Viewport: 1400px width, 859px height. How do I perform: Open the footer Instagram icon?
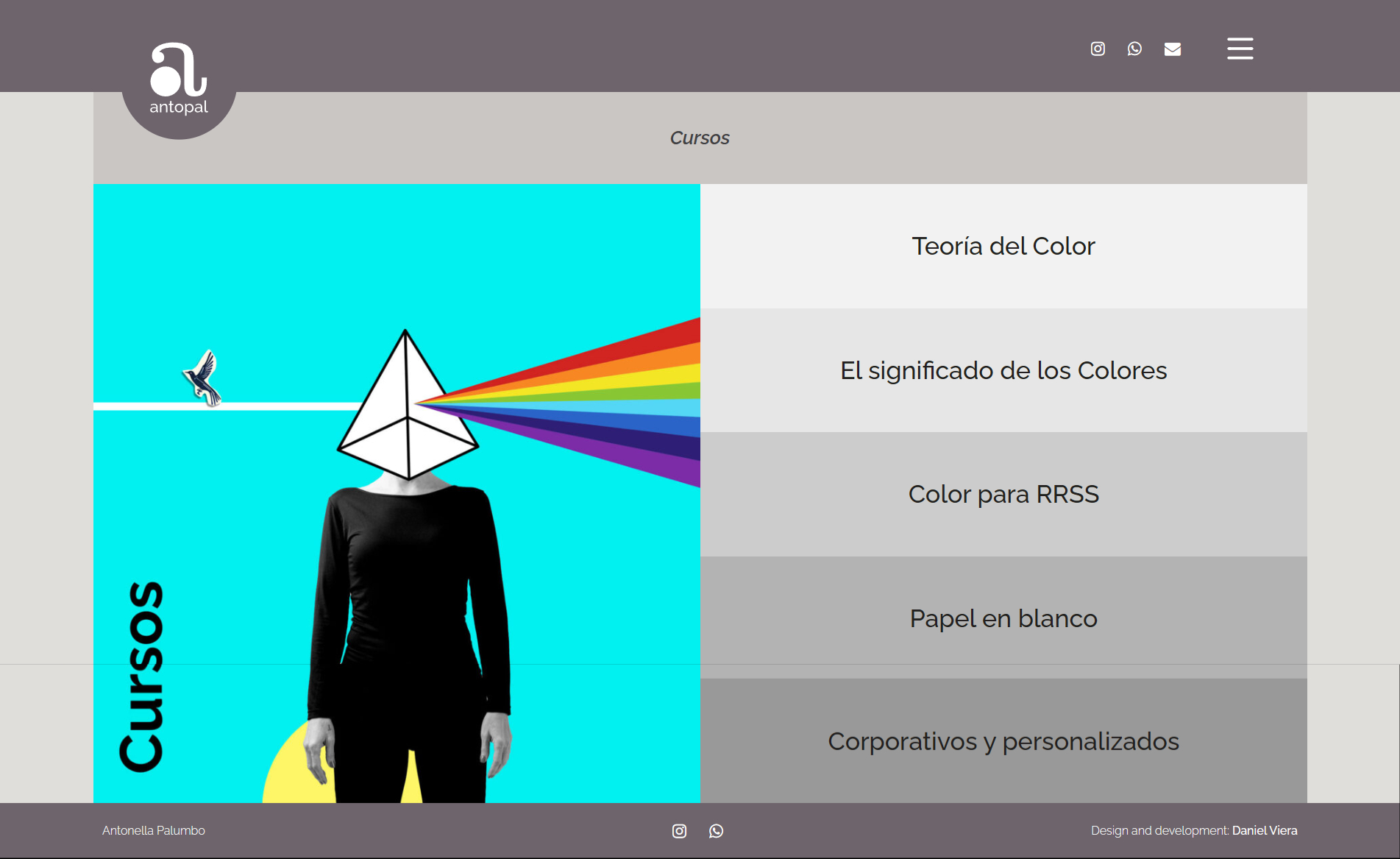tap(679, 831)
